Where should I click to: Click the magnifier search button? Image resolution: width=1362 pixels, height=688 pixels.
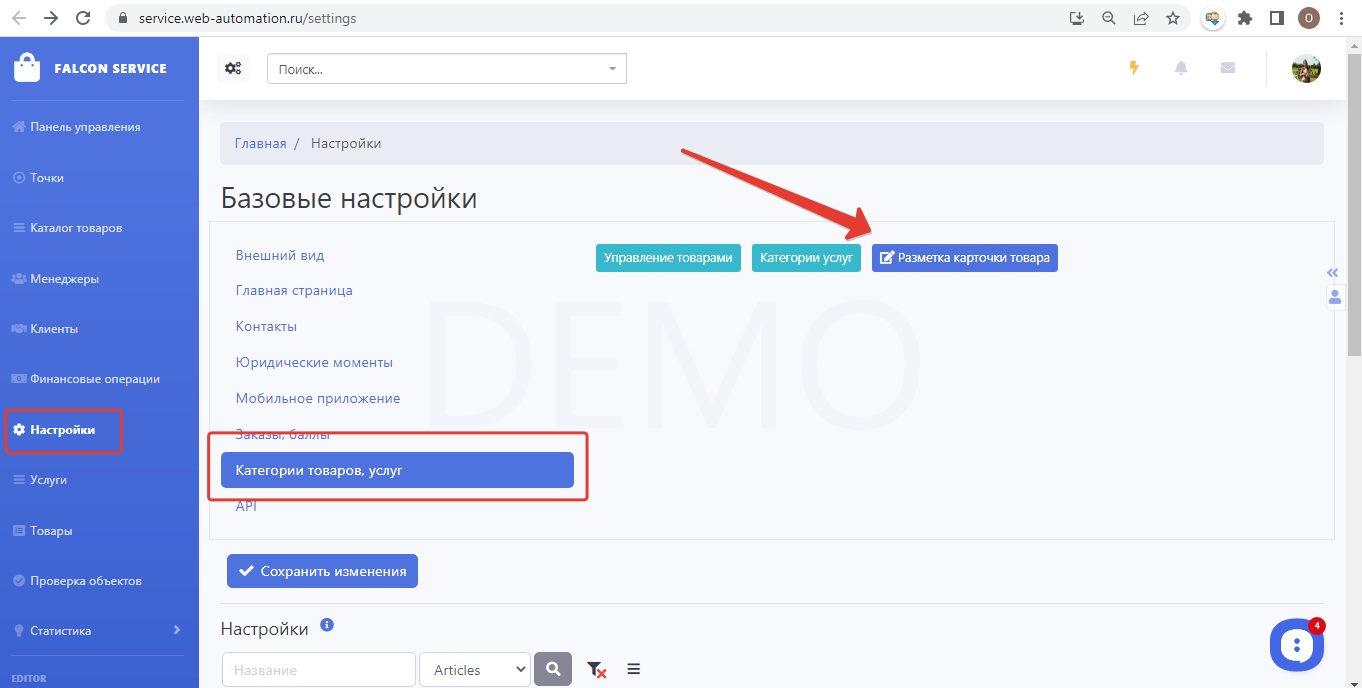(553, 670)
